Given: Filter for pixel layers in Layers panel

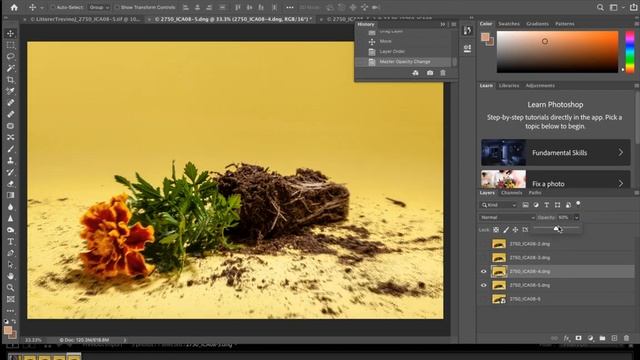Looking at the screenshot, I should pos(525,205).
